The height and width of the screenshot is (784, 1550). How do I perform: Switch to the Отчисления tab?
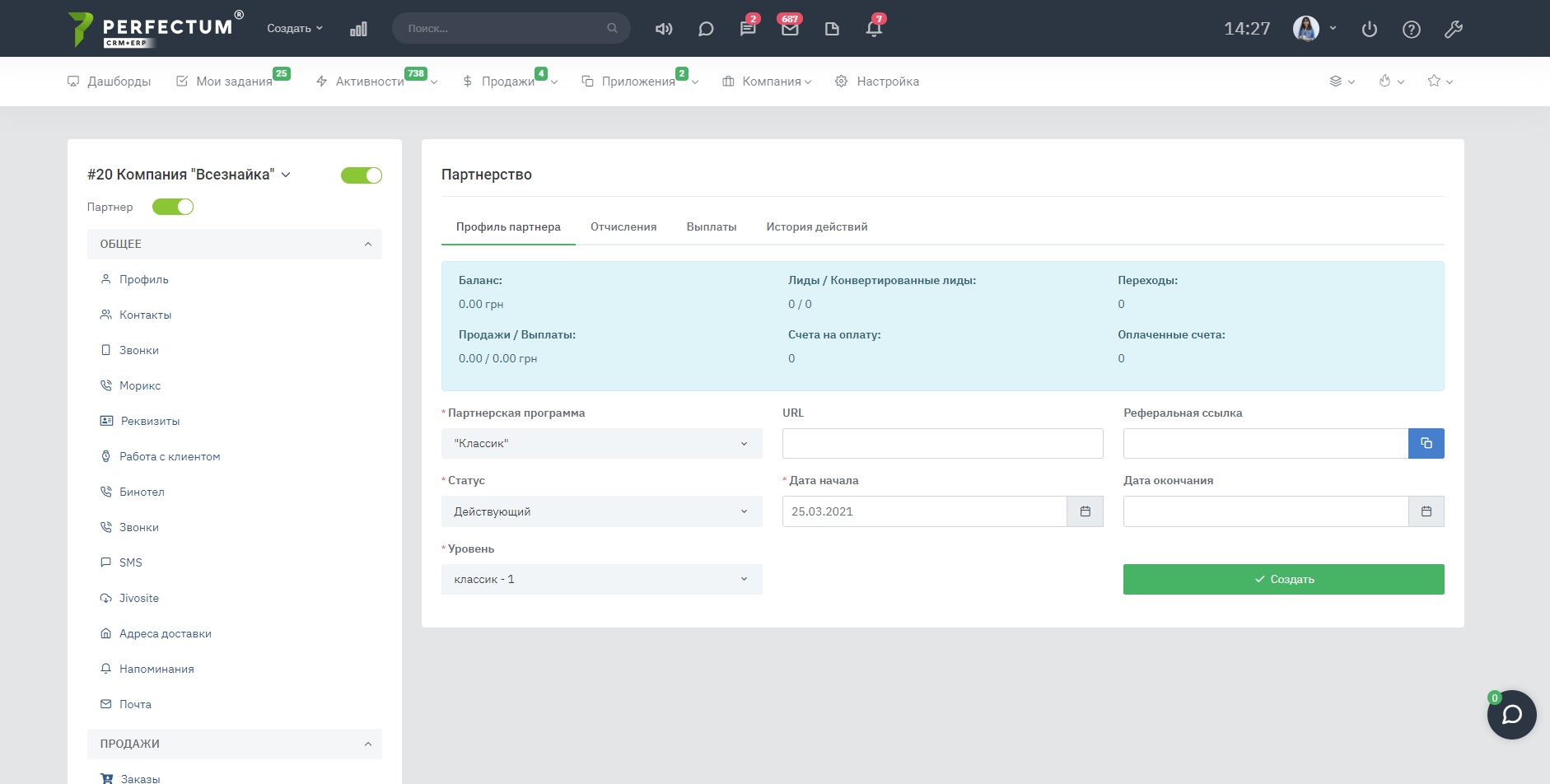(623, 226)
